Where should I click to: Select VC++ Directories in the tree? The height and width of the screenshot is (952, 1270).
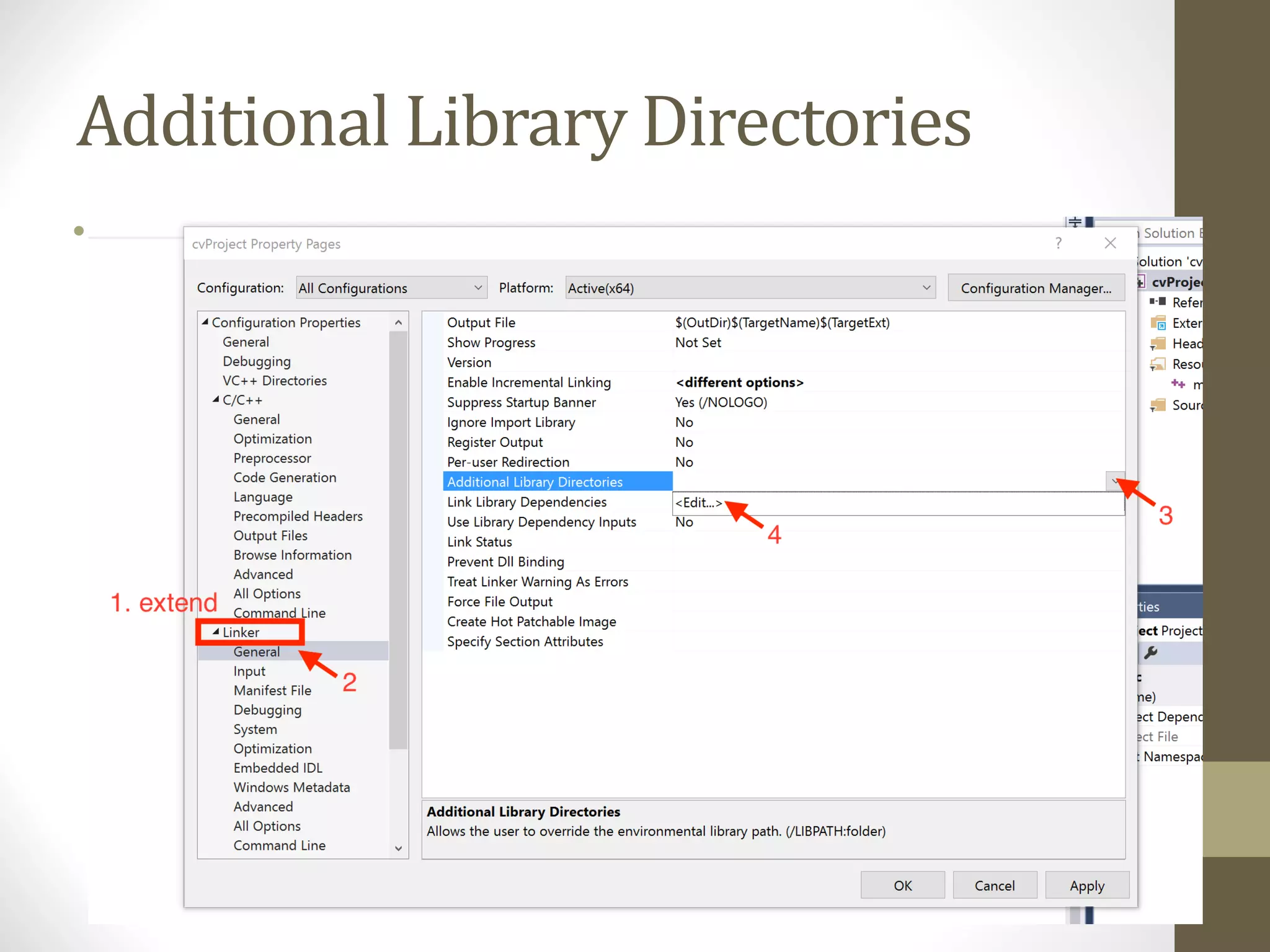coord(274,381)
